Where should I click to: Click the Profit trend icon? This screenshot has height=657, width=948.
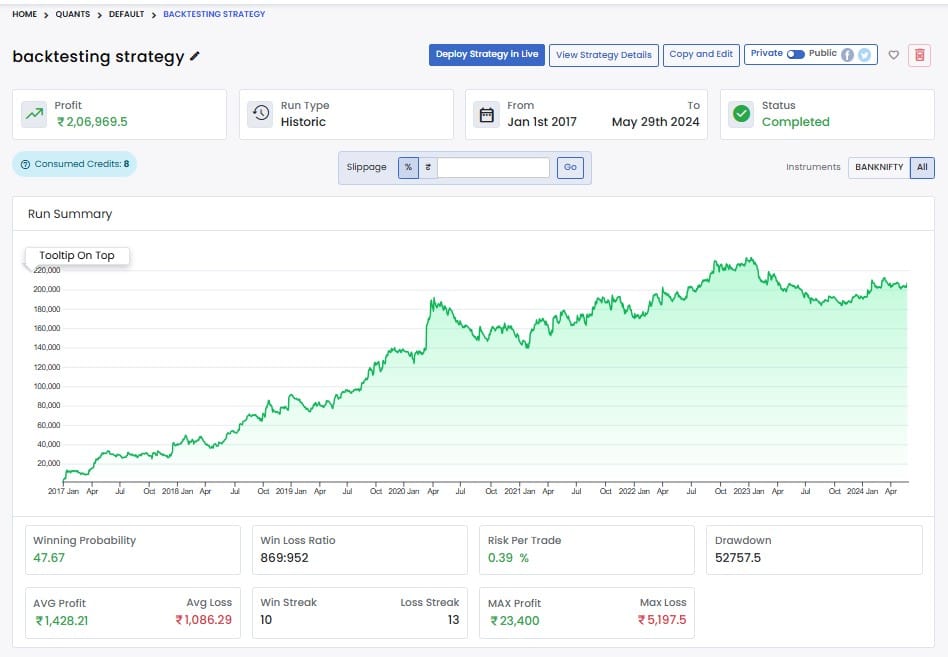tap(32, 112)
